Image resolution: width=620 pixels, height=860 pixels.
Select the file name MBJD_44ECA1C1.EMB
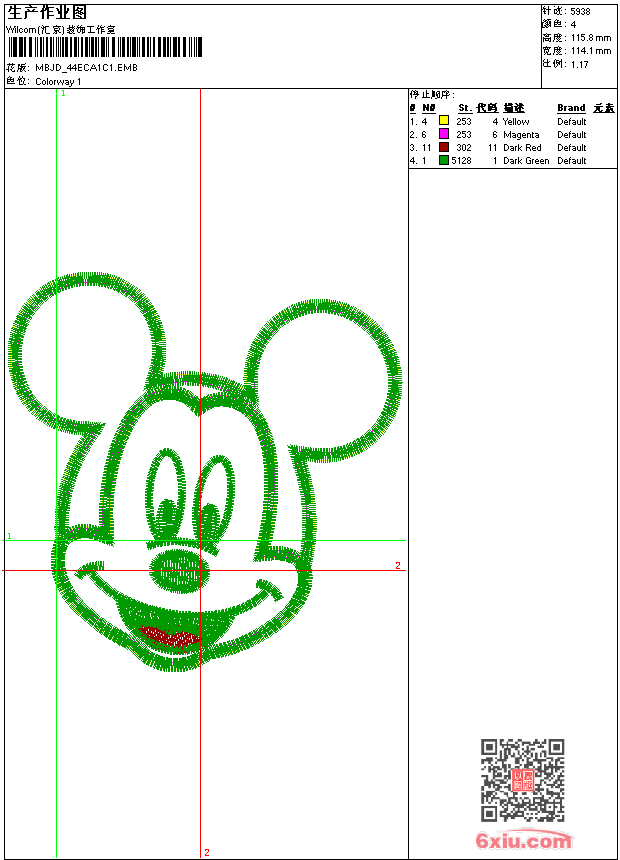pos(86,67)
